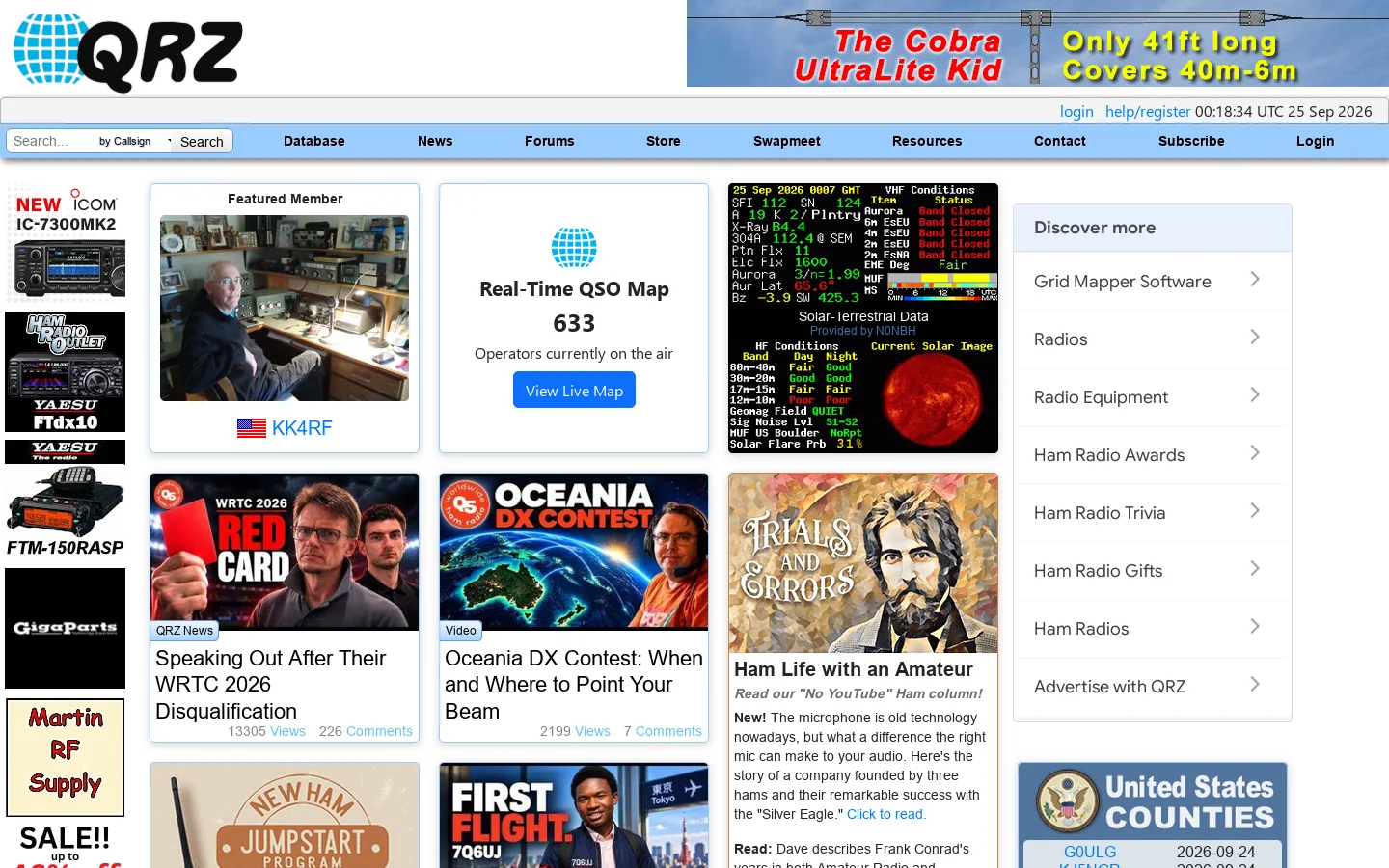This screenshot has height=868, width=1389.
Task: Expand the Radio Equipment chevron
Action: point(1255,394)
